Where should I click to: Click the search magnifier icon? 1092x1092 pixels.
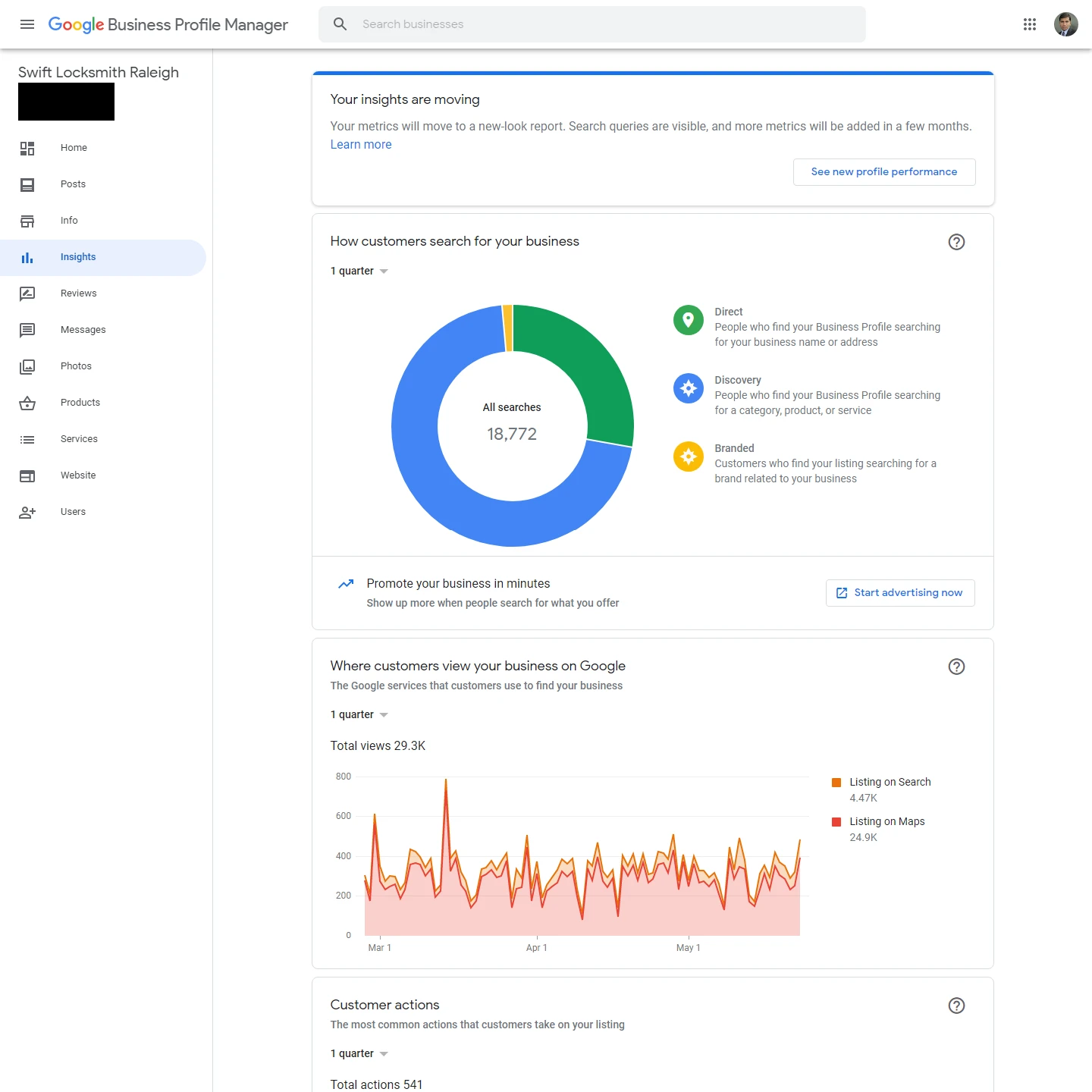coord(340,24)
